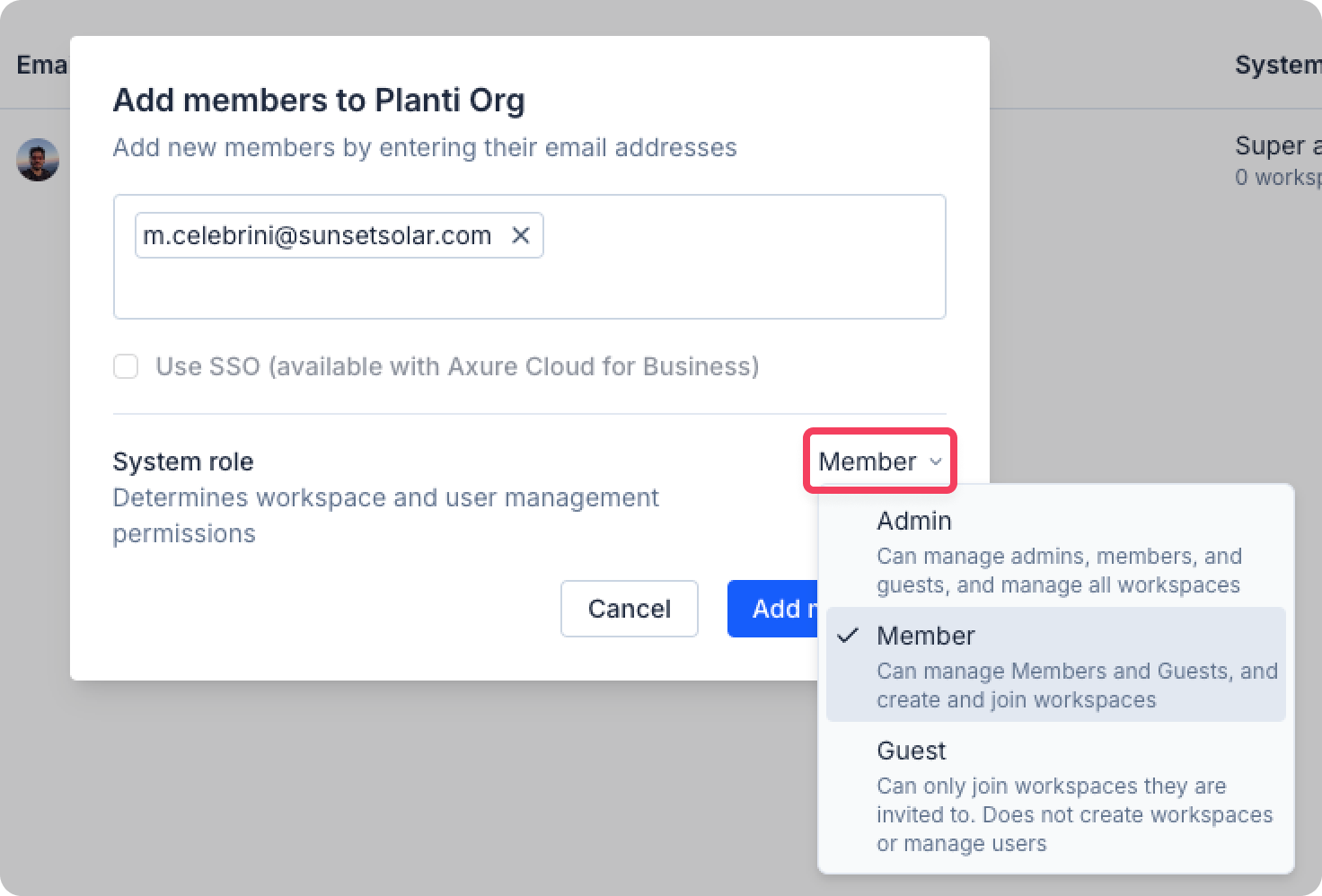
Task: Click the user avatar in members list
Action: click(x=38, y=160)
